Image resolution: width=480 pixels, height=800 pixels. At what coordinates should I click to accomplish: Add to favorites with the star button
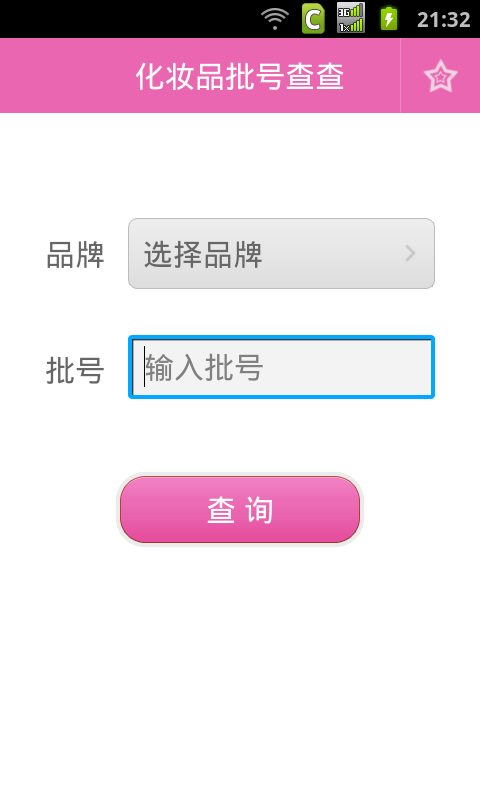(440, 76)
